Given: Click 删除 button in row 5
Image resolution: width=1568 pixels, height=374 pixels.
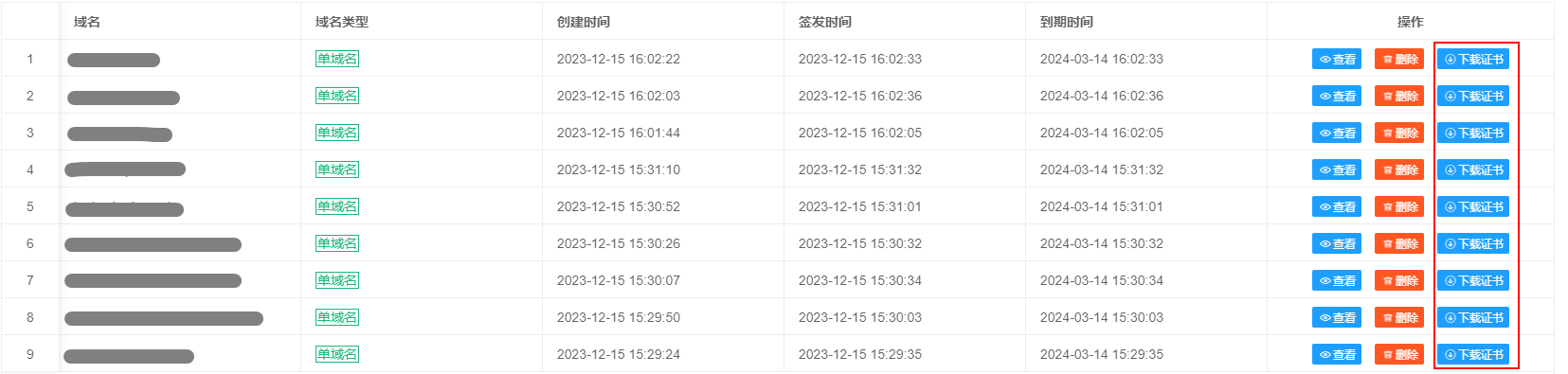Looking at the screenshot, I should tap(1399, 206).
